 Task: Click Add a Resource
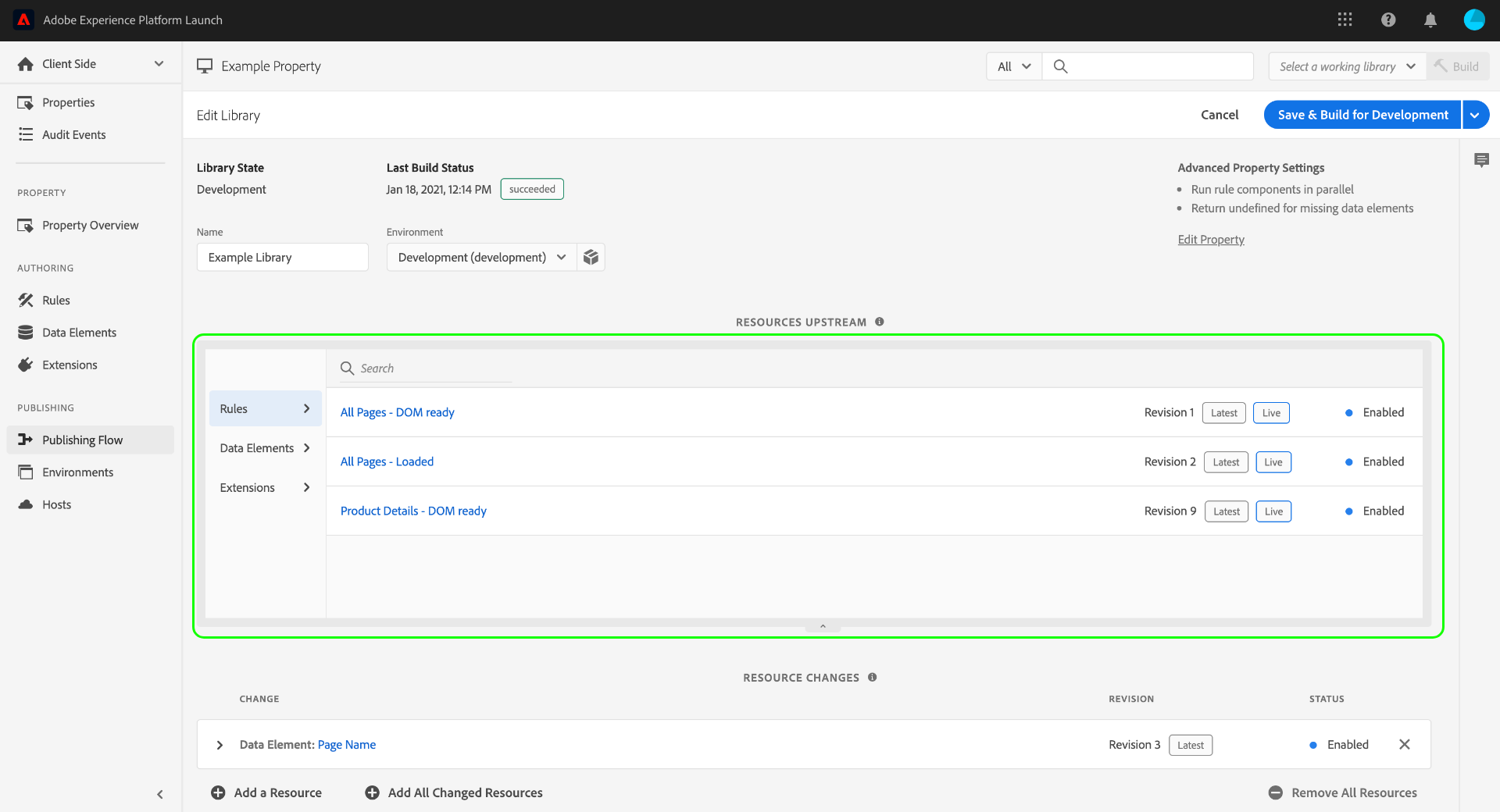266,792
